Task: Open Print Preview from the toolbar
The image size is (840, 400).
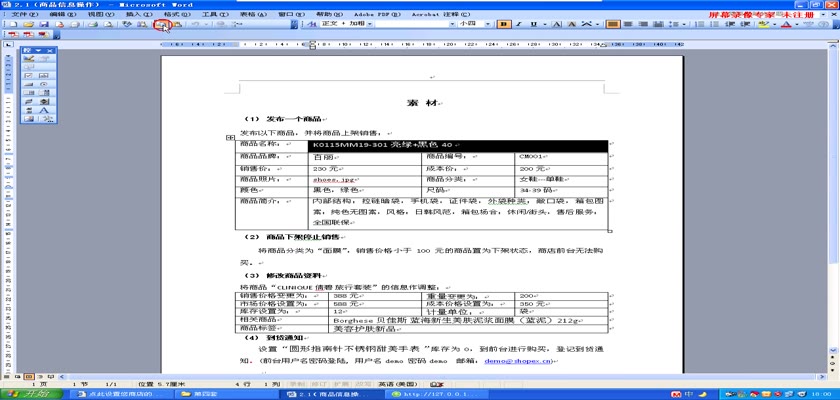Action: pyautogui.click(x=108, y=24)
